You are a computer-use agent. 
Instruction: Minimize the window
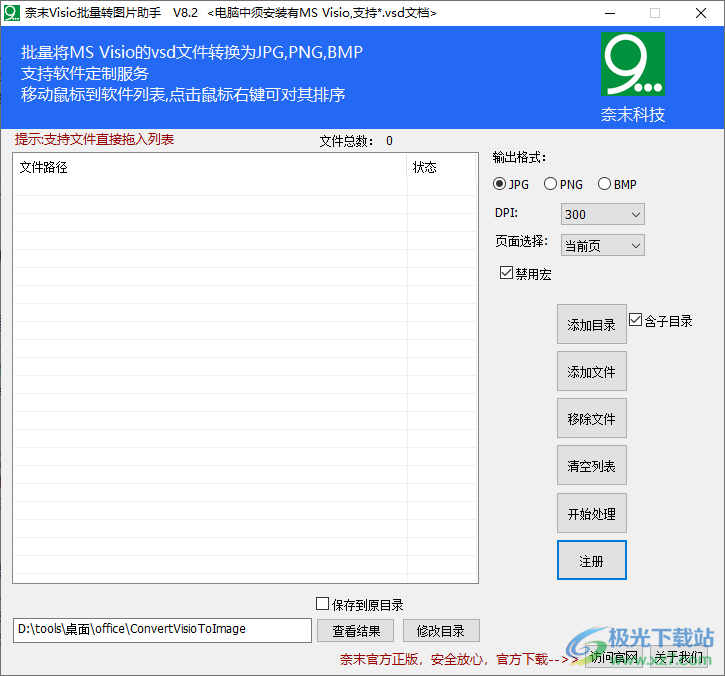point(610,13)
